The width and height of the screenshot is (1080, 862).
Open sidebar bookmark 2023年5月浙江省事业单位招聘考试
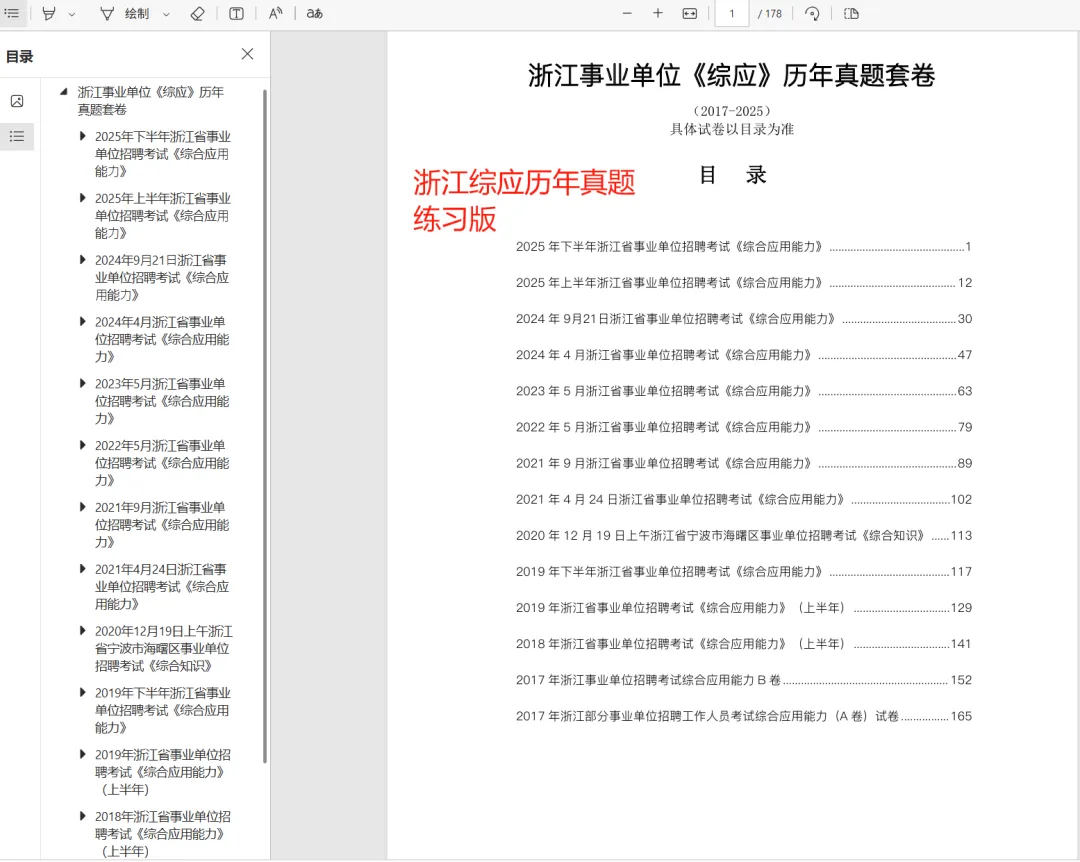[x=162, y=401]
